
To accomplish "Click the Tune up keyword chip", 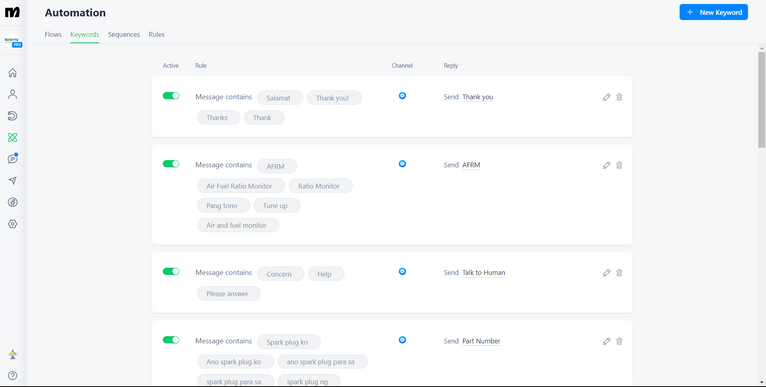I will [277, 205].
